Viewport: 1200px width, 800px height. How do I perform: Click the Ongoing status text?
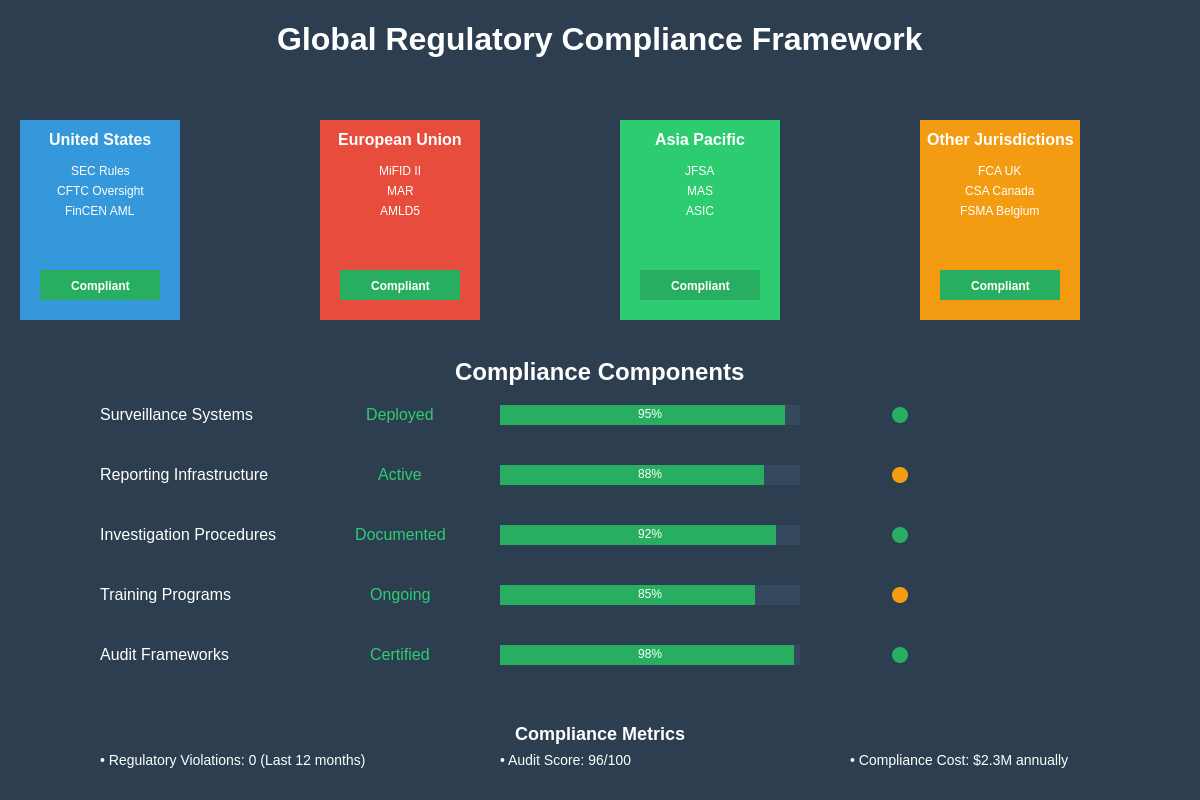click(400, 595)
